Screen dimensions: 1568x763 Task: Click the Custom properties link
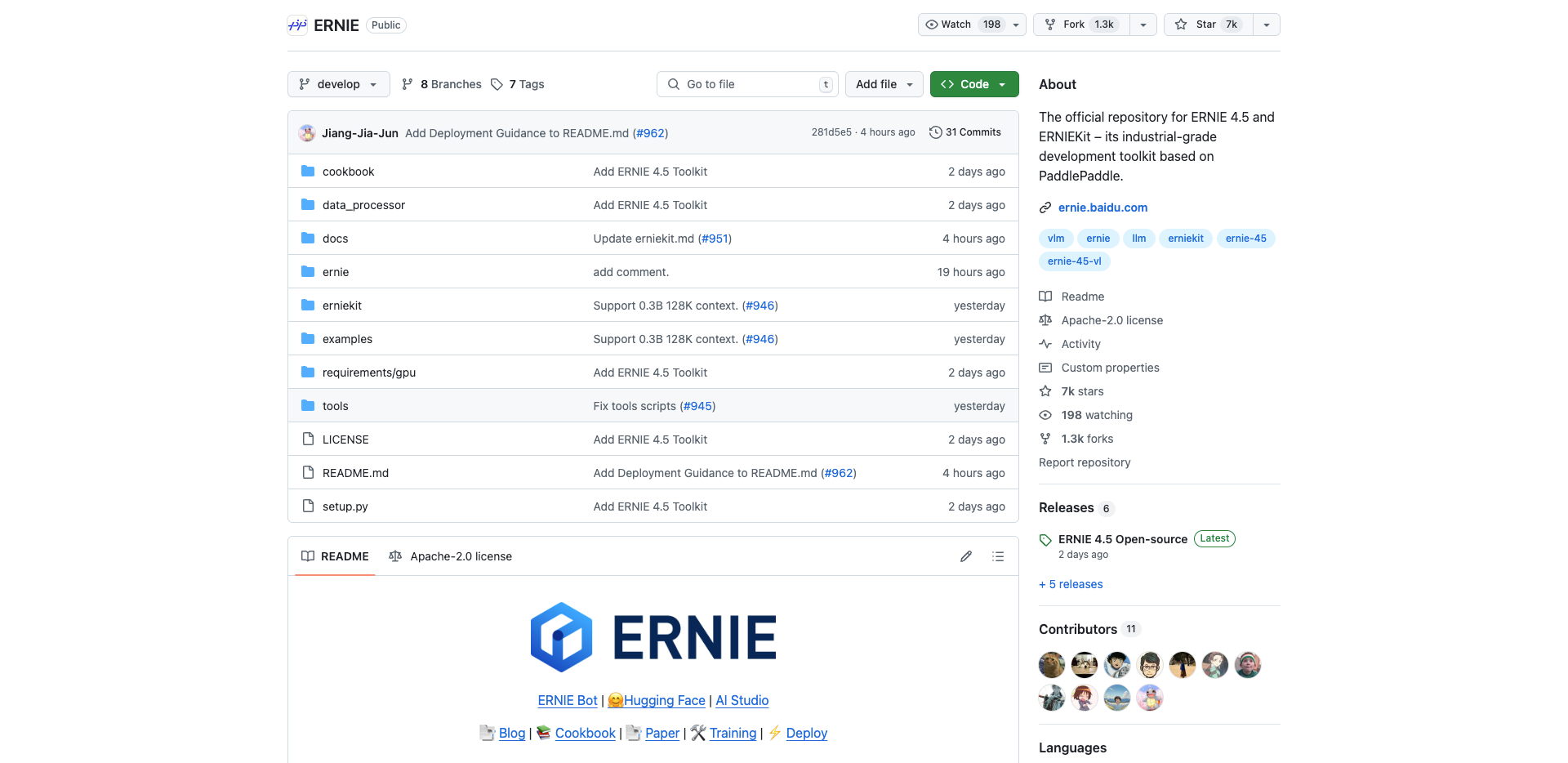coord(1110,368)
